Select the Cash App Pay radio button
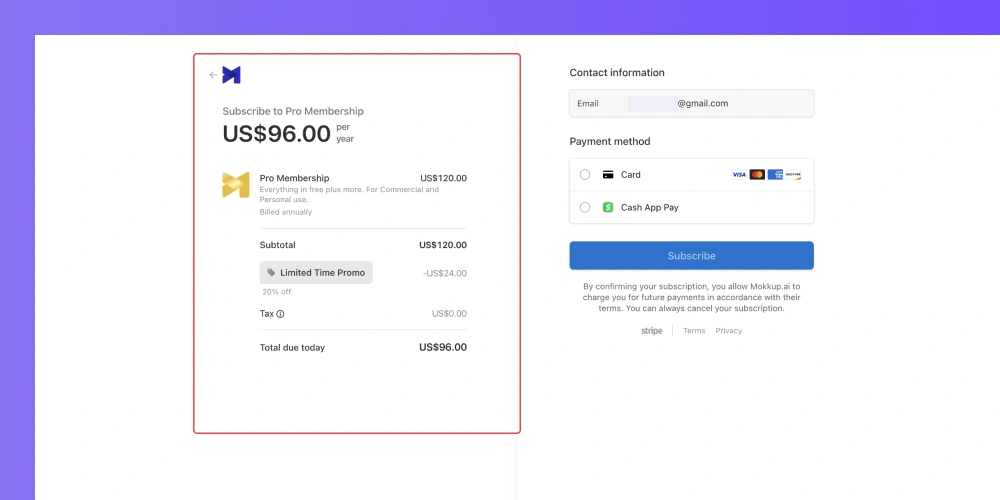 pos(585,207)
